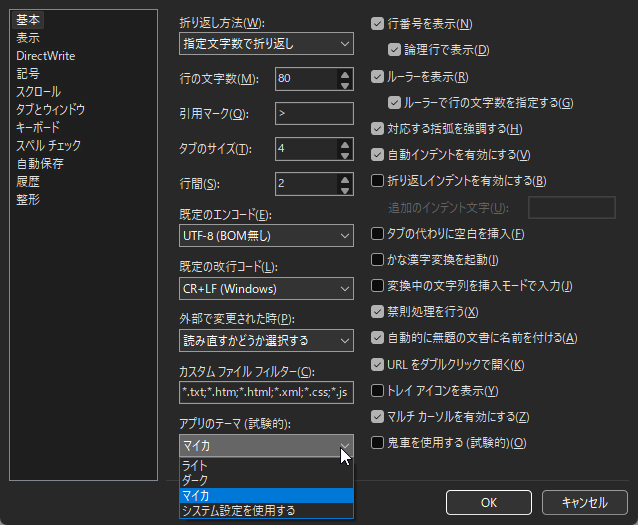Screen dimensions: 638x525
Task: Open the 既定の改行コード dropdown
Action: pyautogui.click(x=266, y=289)
